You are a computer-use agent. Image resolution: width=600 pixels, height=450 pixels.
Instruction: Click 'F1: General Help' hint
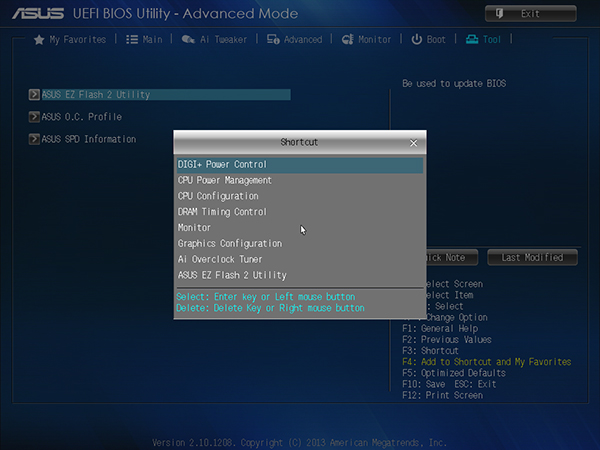[x=440, y=329]
